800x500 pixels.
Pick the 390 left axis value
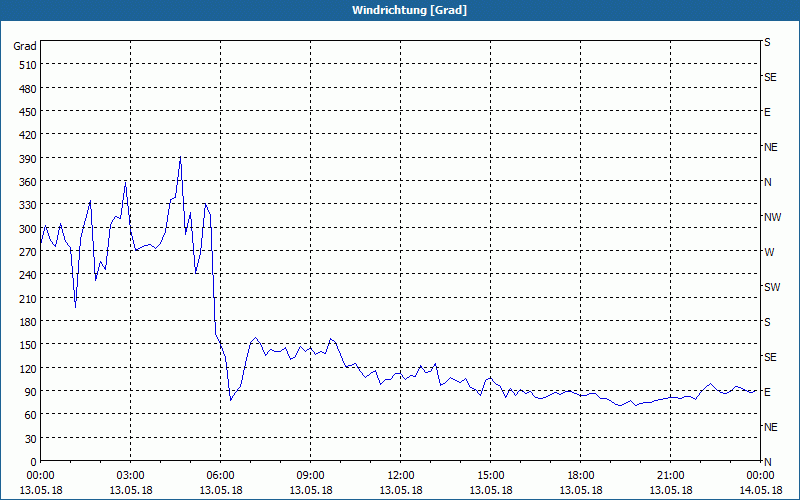[x=28, y=159]
